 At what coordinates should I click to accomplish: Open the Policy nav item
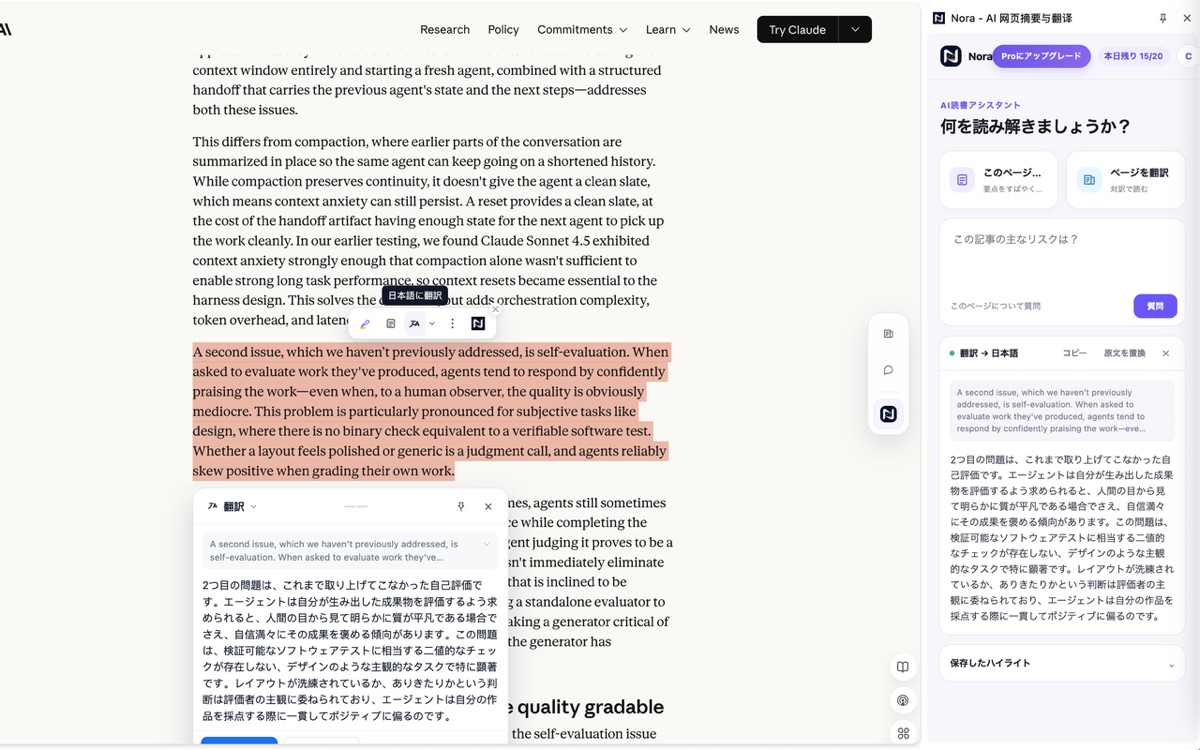pos(503,30)
